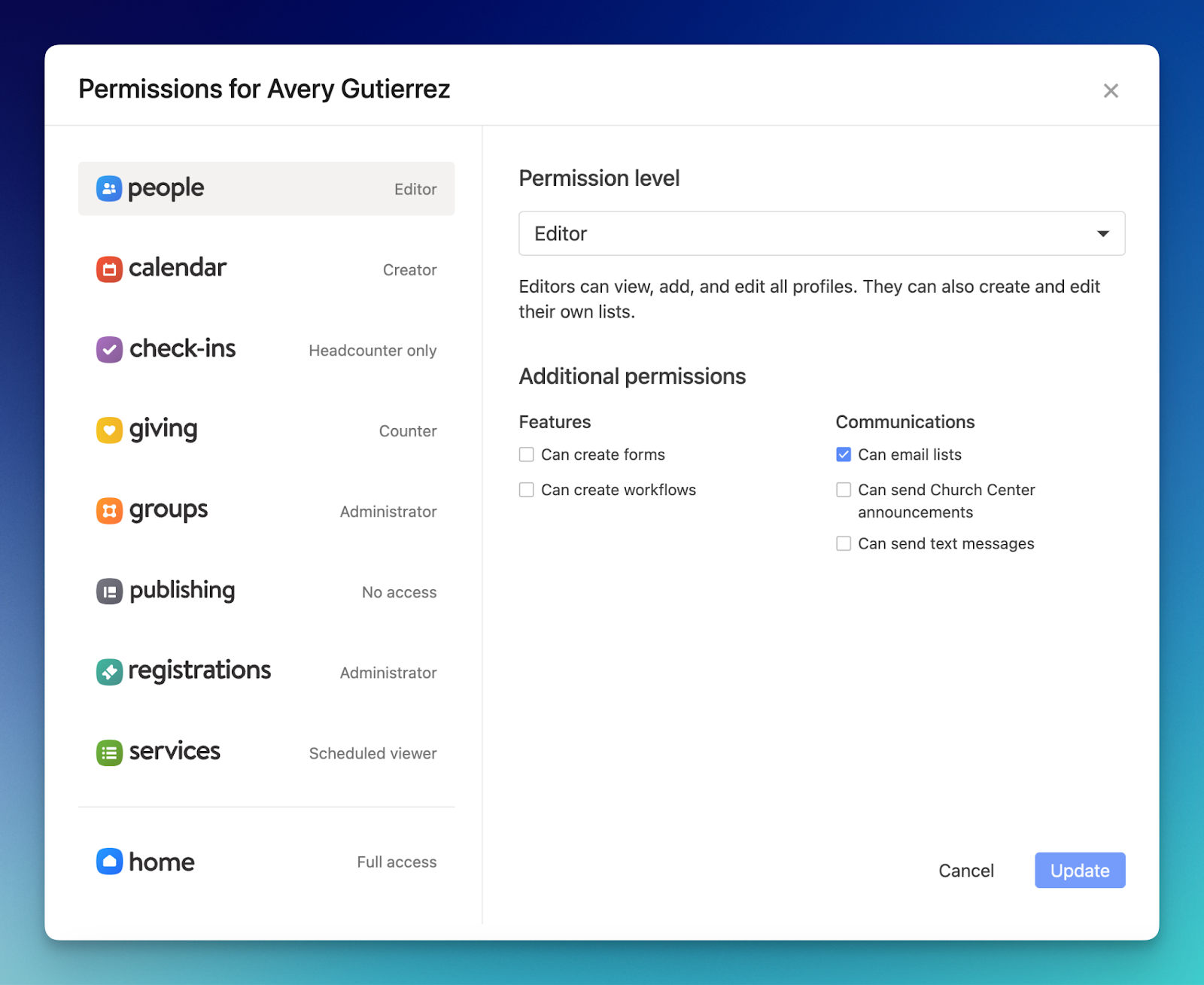Check the Can create workflows box
The width and height of the screenshot is (1204, 985).
pyautogui.click(x=527, y=490)
